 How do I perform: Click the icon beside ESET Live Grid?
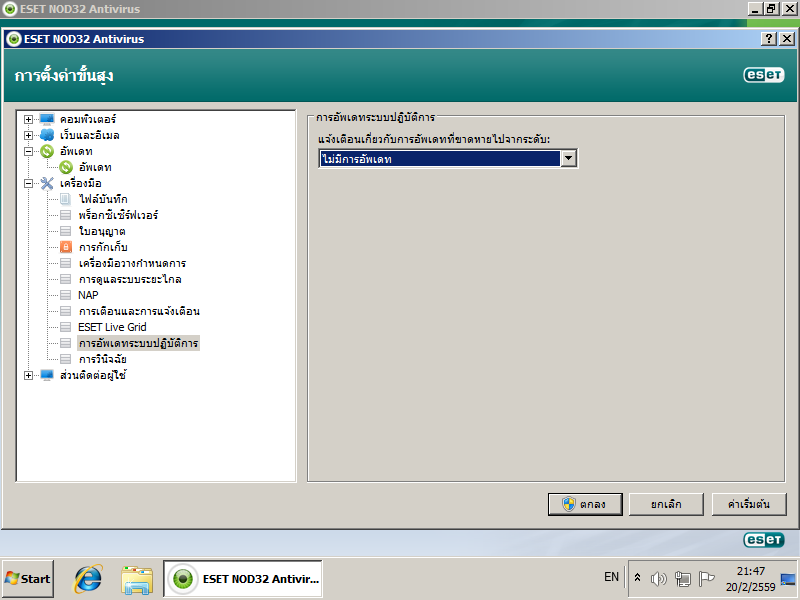[65, 327]
